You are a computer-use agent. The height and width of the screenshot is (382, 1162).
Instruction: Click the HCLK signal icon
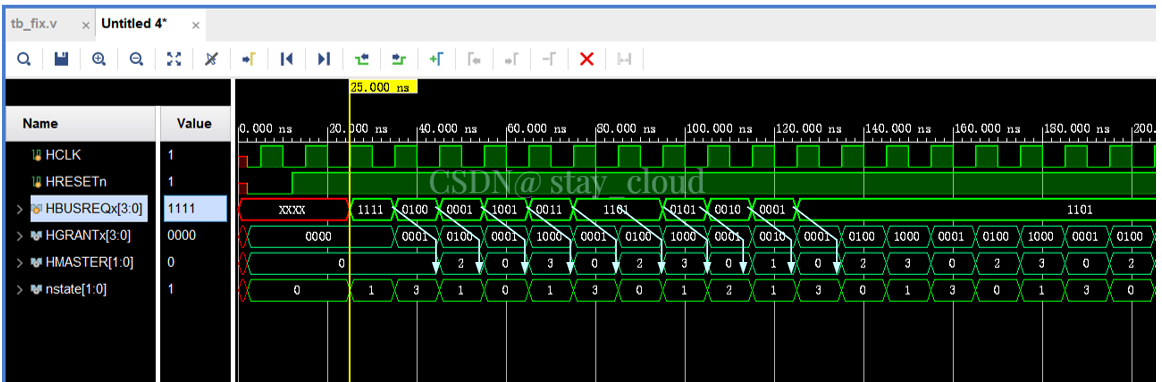[x=36, y=156]
